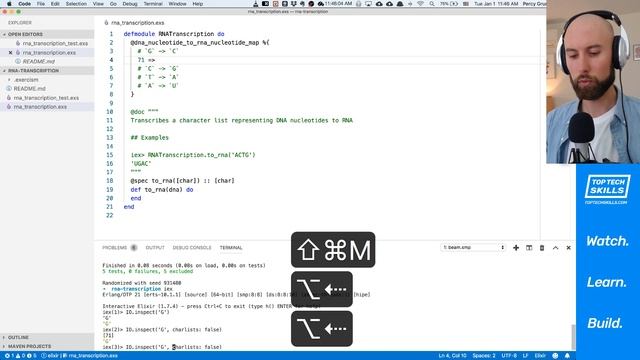This screenshot has width=640, height=360.
Task: Change indentation via 'Spaces: 2'
Action: tap(484, 356)
